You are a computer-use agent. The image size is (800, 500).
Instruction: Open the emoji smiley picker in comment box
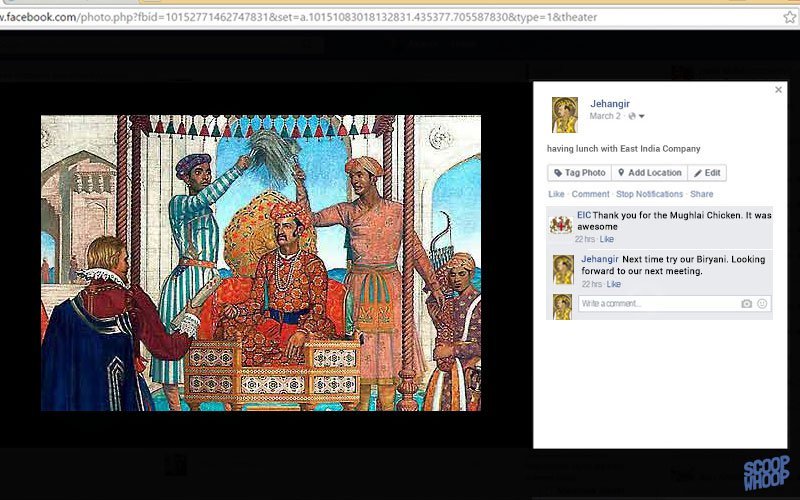click(762, 304)
